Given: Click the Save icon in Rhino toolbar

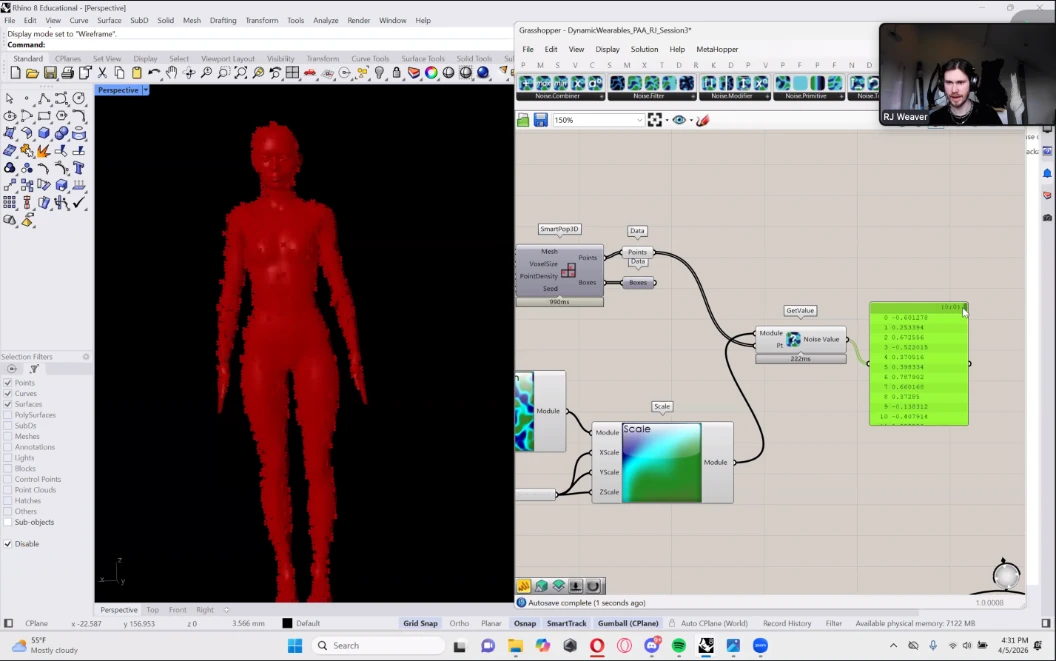Looking at the screenshot, I should pos(50,73).
